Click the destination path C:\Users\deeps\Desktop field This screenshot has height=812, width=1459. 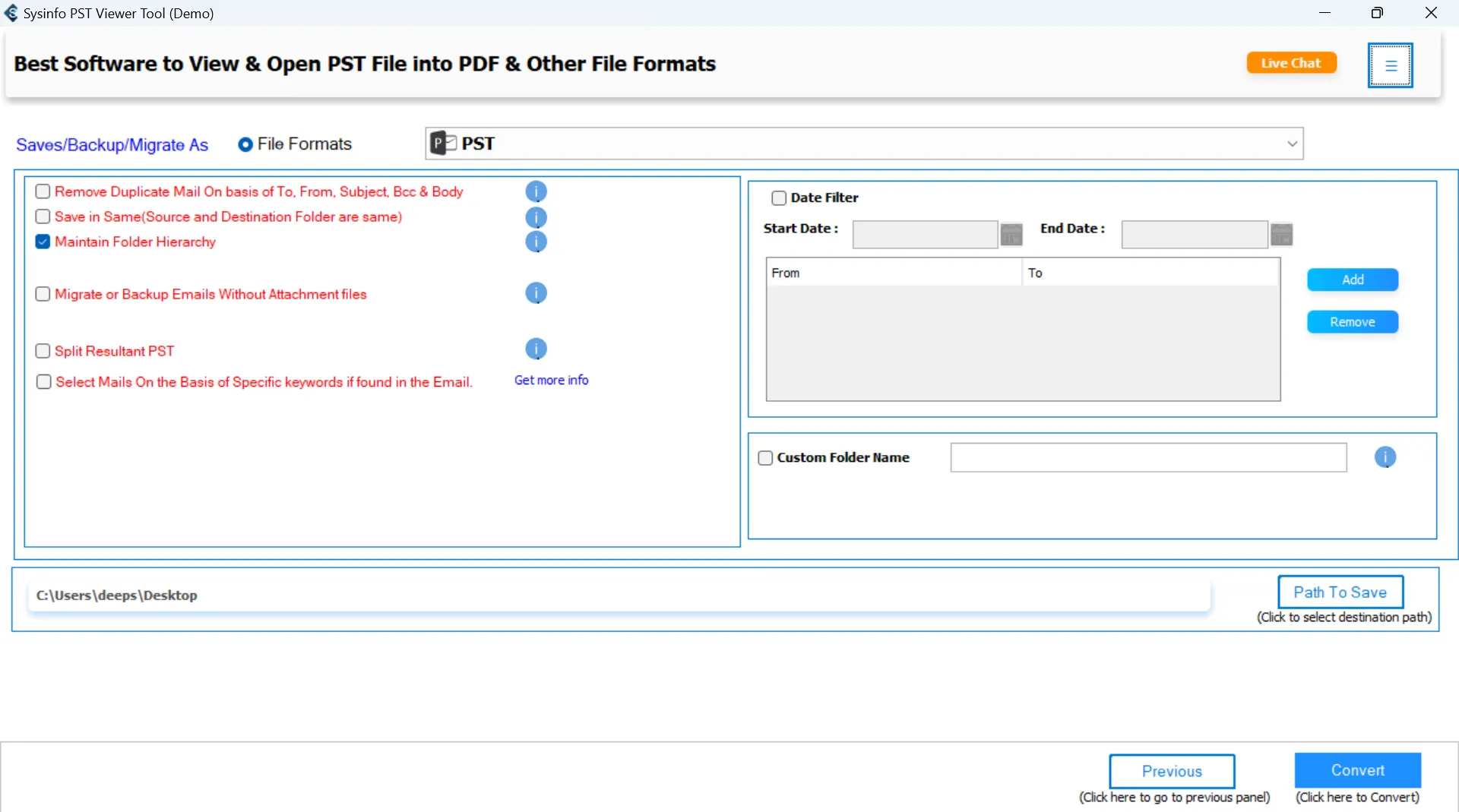(x=619, y=596)
